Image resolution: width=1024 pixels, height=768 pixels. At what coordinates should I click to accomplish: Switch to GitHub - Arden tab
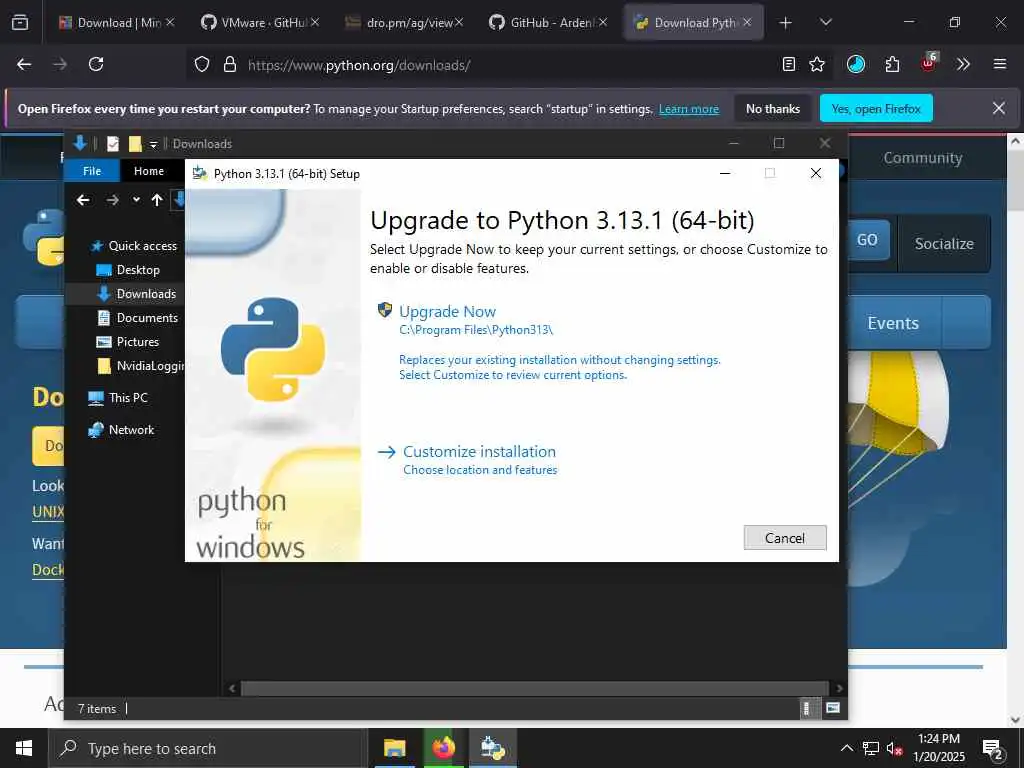click(549, 22)
